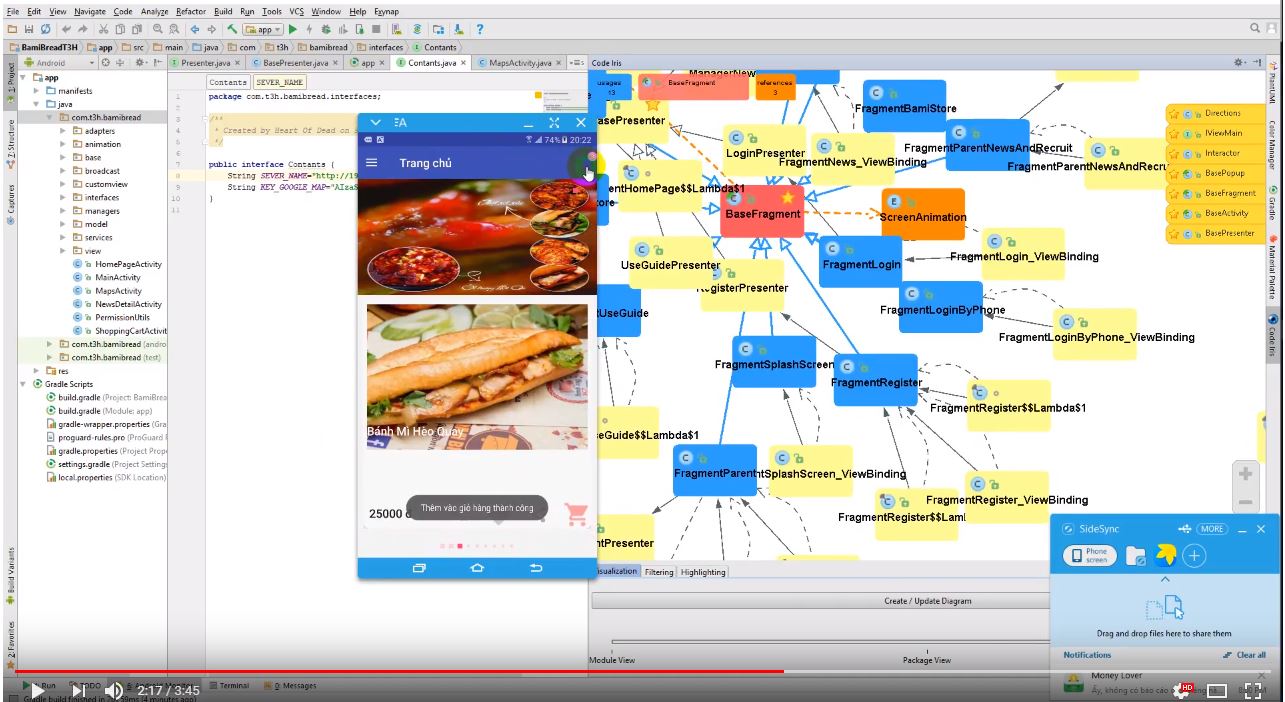
Task: Click top-right search magnifier icon
Action: point(1256,29)
